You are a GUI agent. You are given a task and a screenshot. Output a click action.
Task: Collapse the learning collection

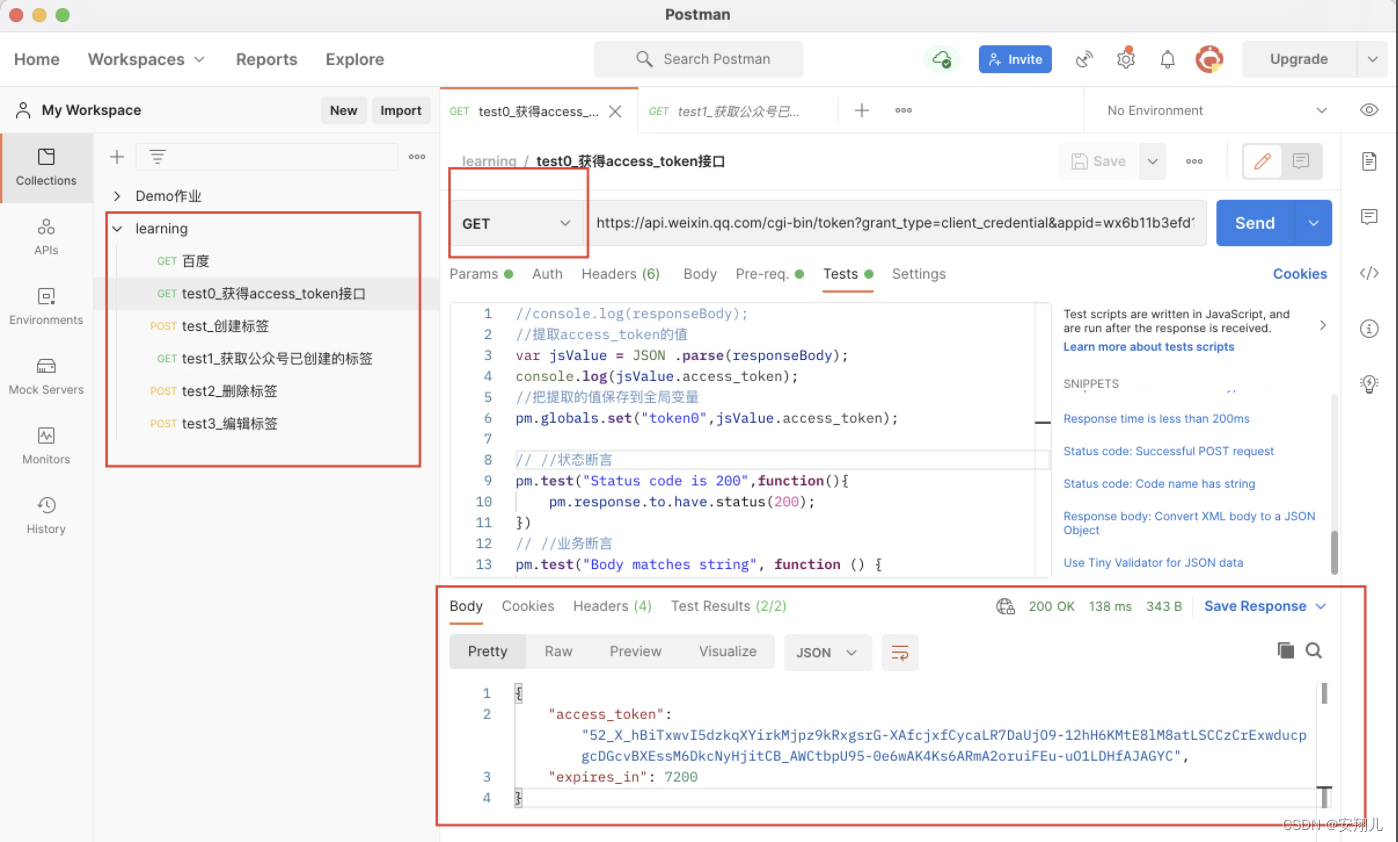point(118,229)
